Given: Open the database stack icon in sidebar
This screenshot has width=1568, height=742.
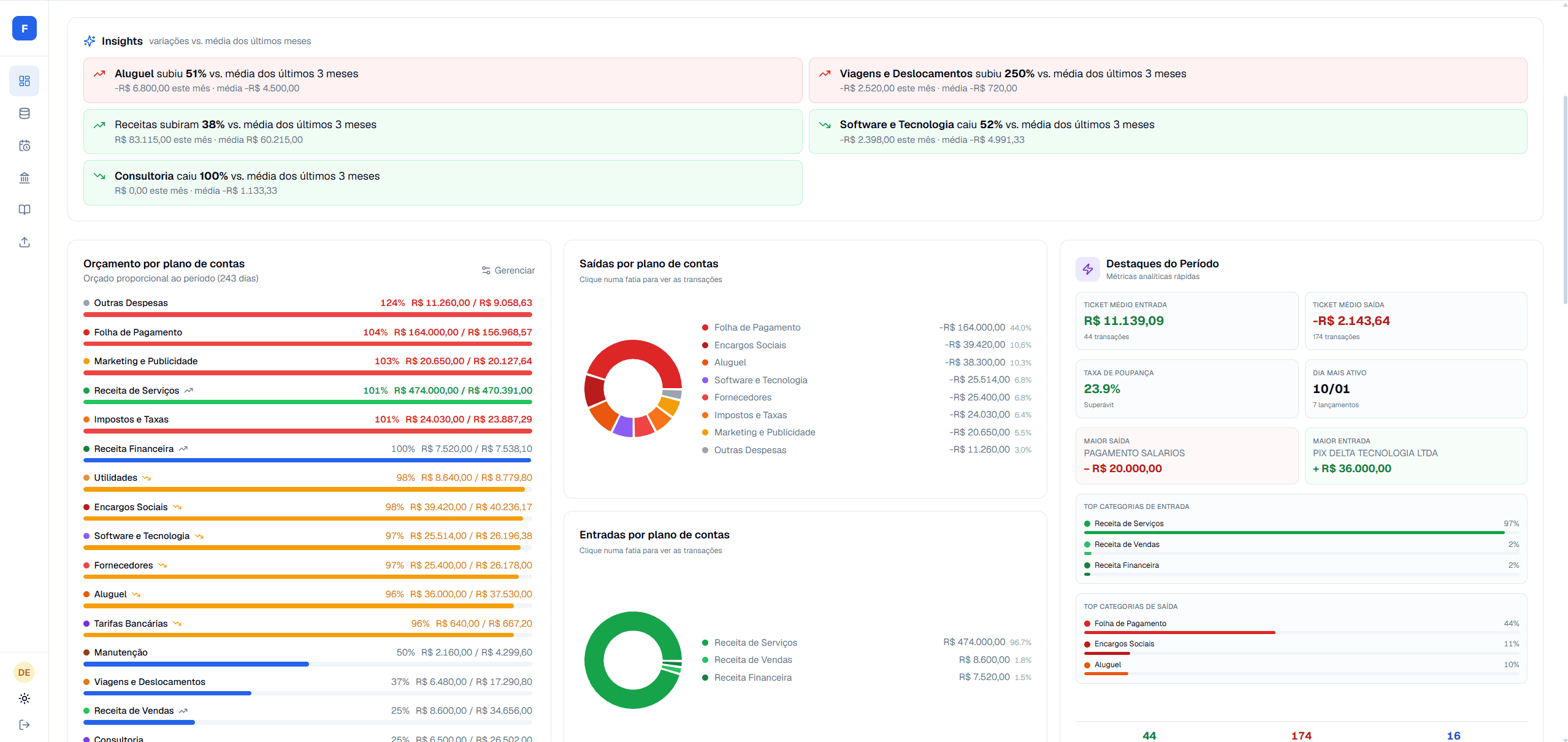Looking at the screenshot, I should 25,113.
